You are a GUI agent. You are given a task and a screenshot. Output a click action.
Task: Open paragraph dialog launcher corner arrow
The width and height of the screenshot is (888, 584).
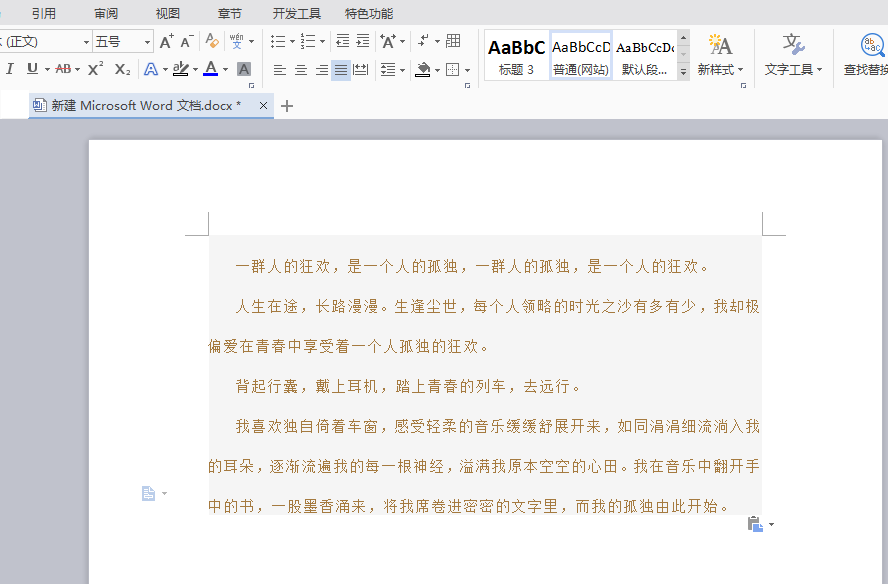(x=467, y=86)
